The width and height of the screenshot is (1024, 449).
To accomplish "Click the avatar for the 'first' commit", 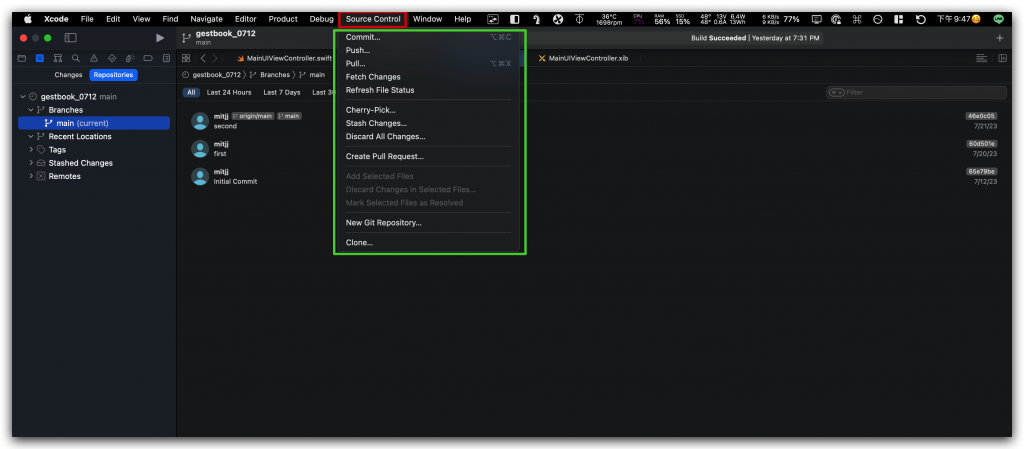I will click(200, 149).
